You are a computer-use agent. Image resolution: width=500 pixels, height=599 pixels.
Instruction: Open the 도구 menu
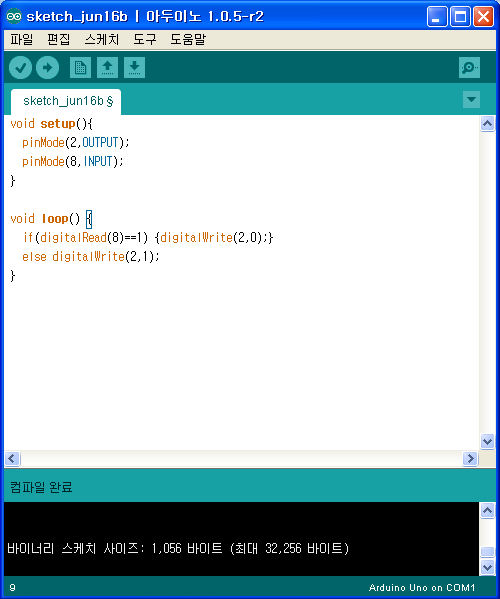[x=145, y=39]
